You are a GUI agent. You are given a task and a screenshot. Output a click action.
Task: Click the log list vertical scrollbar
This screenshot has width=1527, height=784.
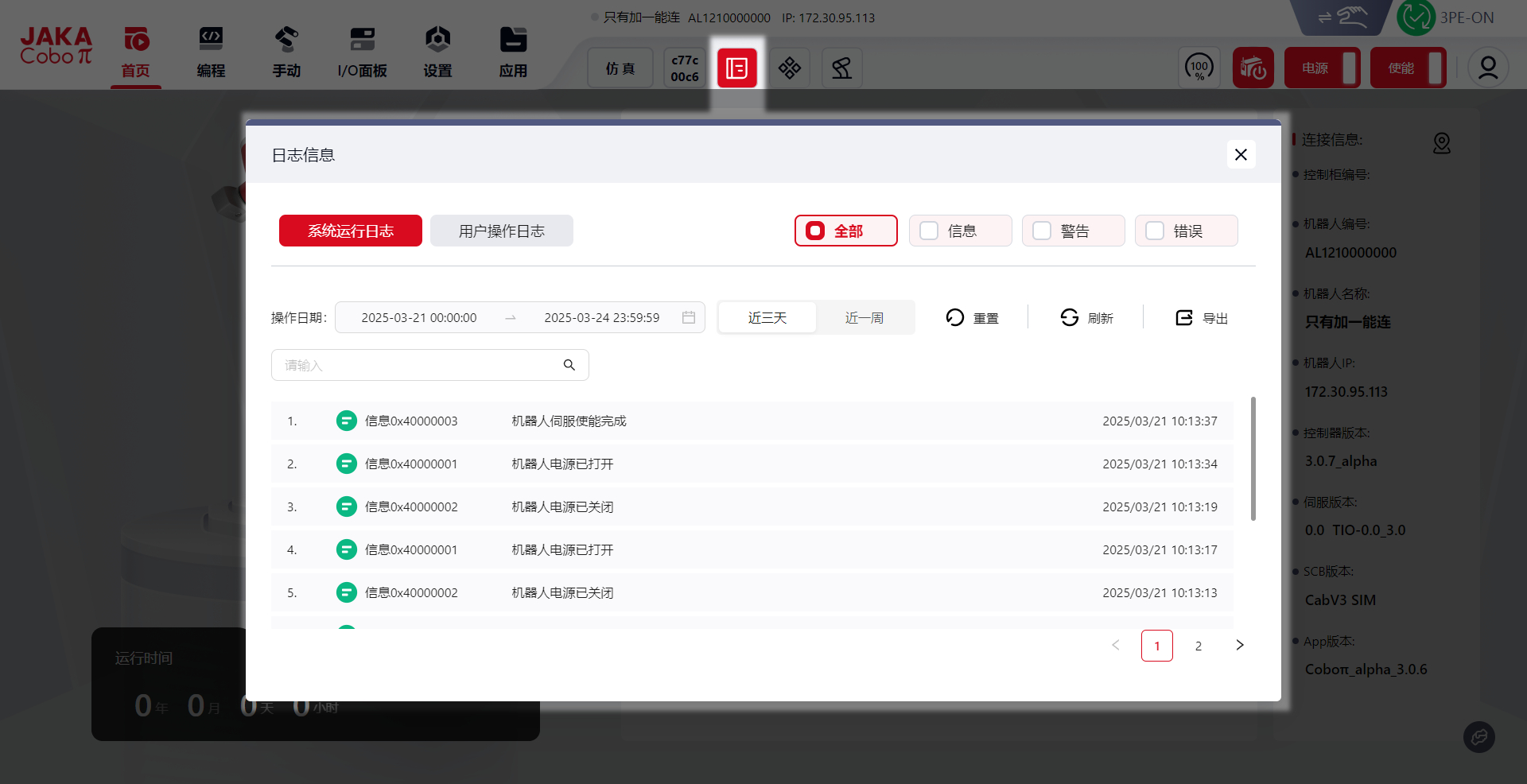tap(1253, 459)
